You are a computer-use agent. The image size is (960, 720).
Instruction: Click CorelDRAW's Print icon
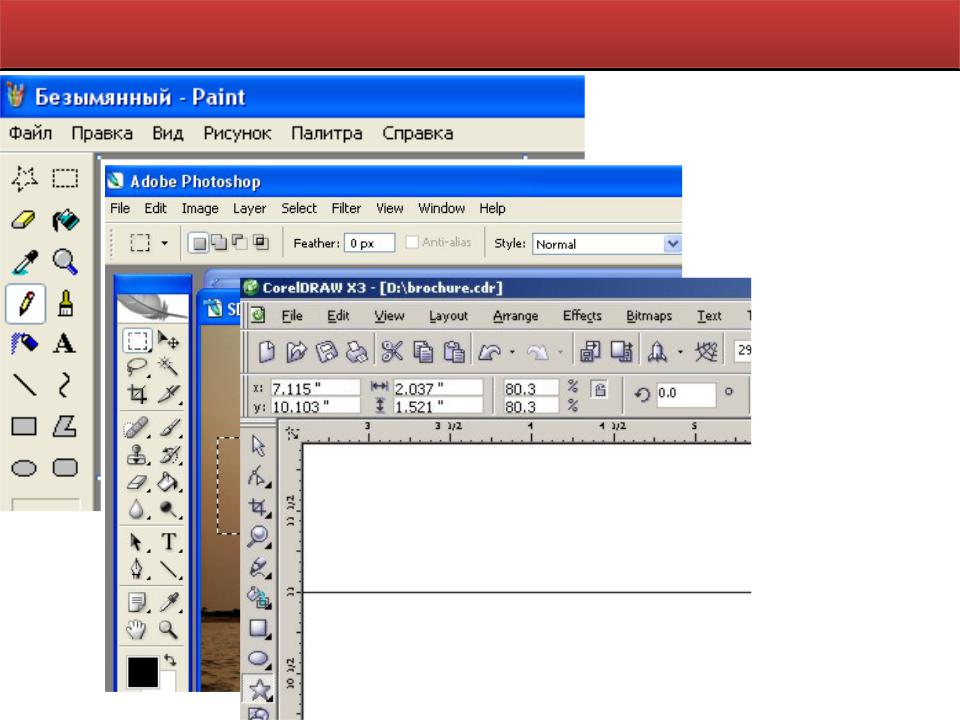(x=357, y=351)
